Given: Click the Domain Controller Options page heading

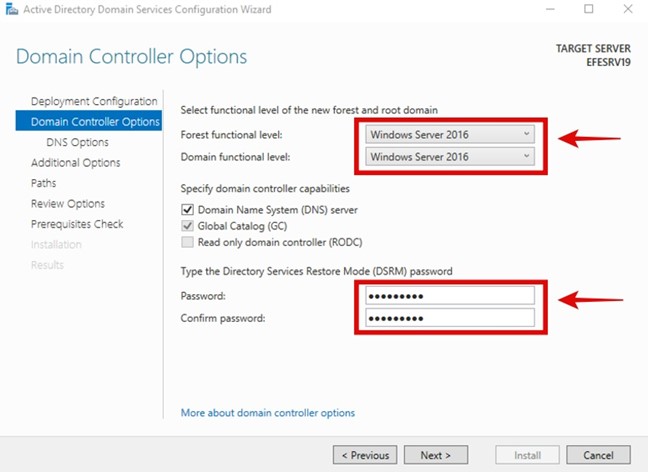Looking at the screenshot, I should point(131,57).
